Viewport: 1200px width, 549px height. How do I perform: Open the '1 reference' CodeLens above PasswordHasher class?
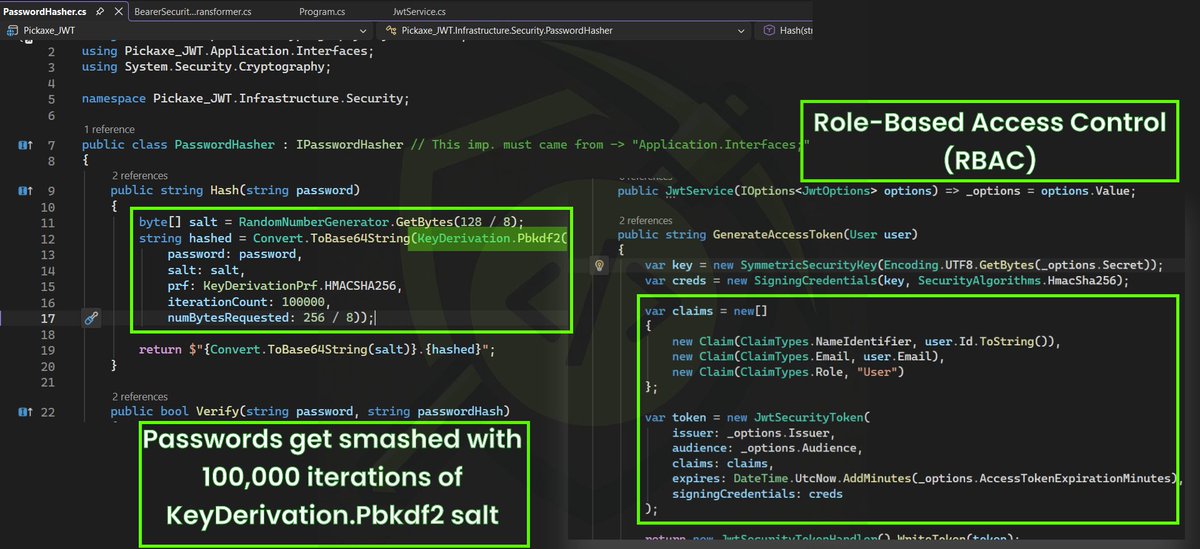pyautogui.click(x=109, y=129)
